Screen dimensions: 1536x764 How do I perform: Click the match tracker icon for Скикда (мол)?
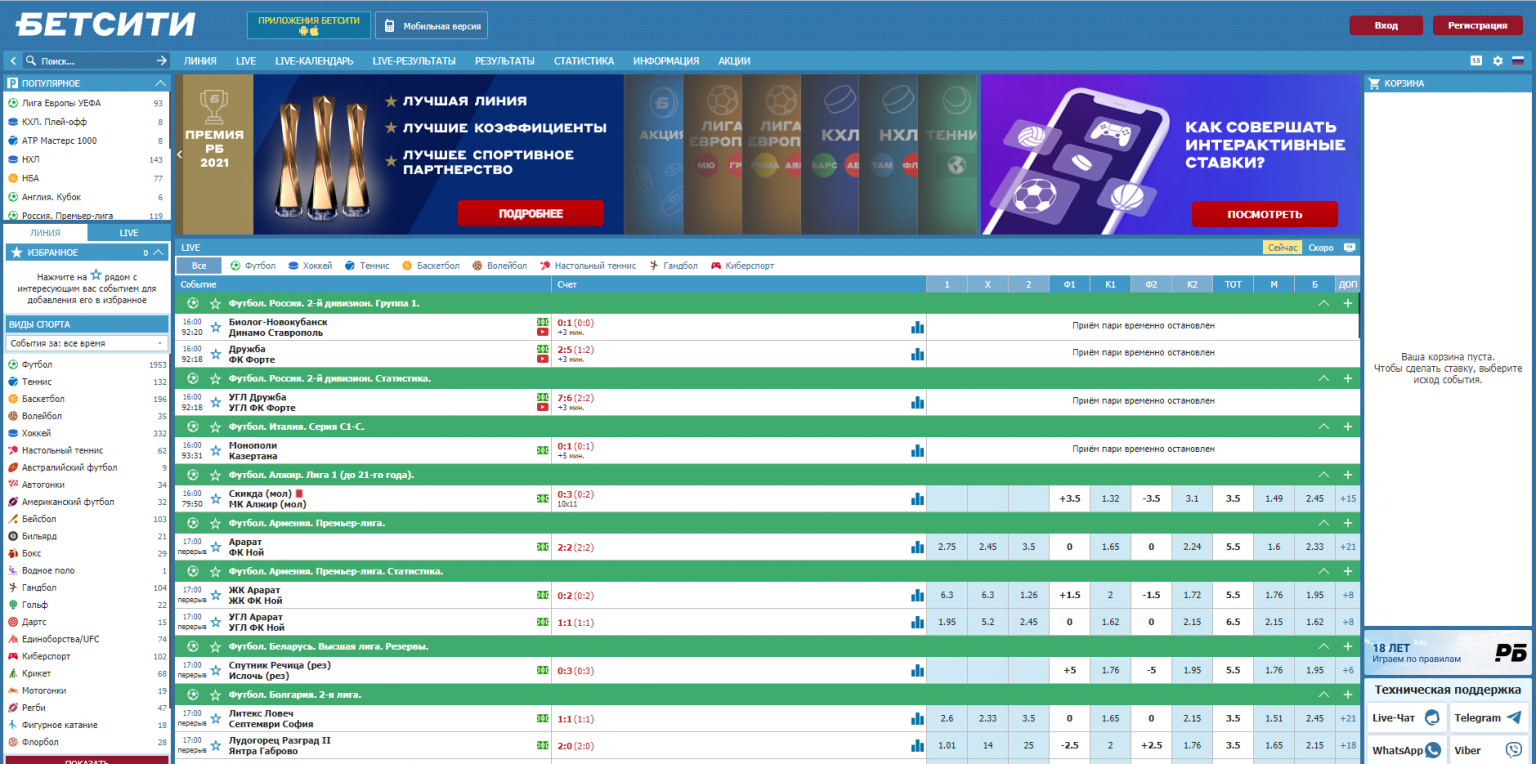pyautogui.click(x=543, y=499)
